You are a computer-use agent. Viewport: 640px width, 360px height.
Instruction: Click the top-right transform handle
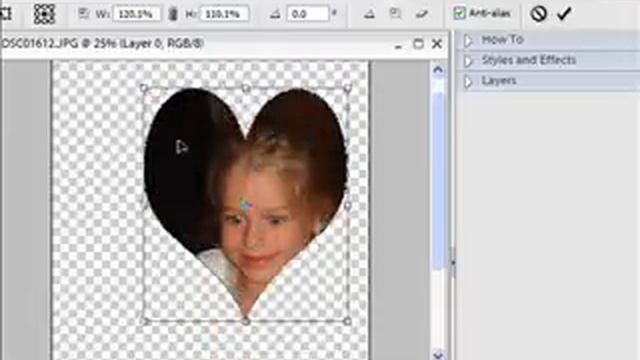point(347,88)
